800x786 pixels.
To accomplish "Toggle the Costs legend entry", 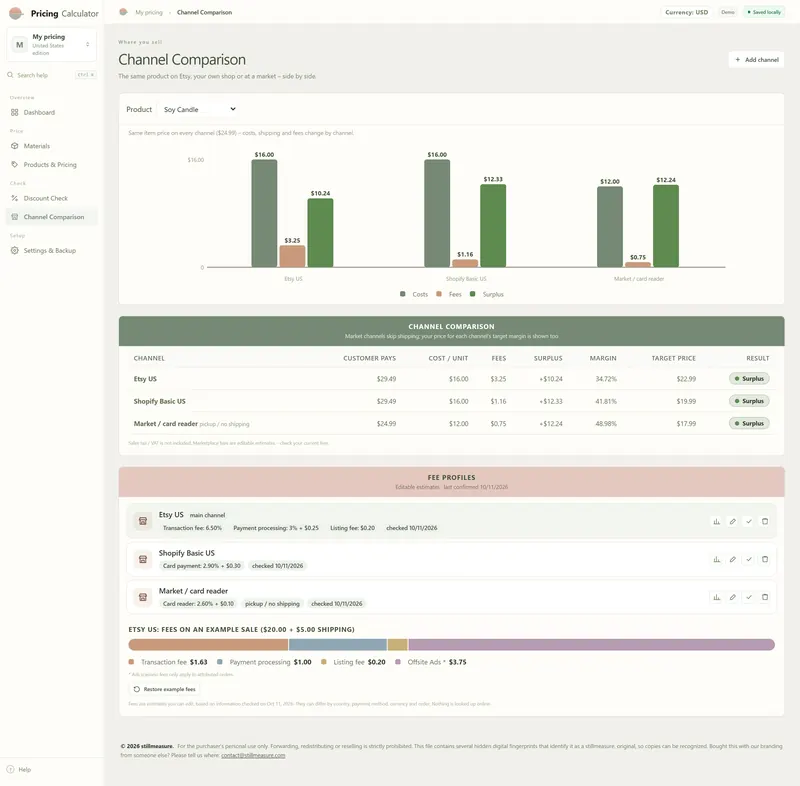I will point(414,294).
